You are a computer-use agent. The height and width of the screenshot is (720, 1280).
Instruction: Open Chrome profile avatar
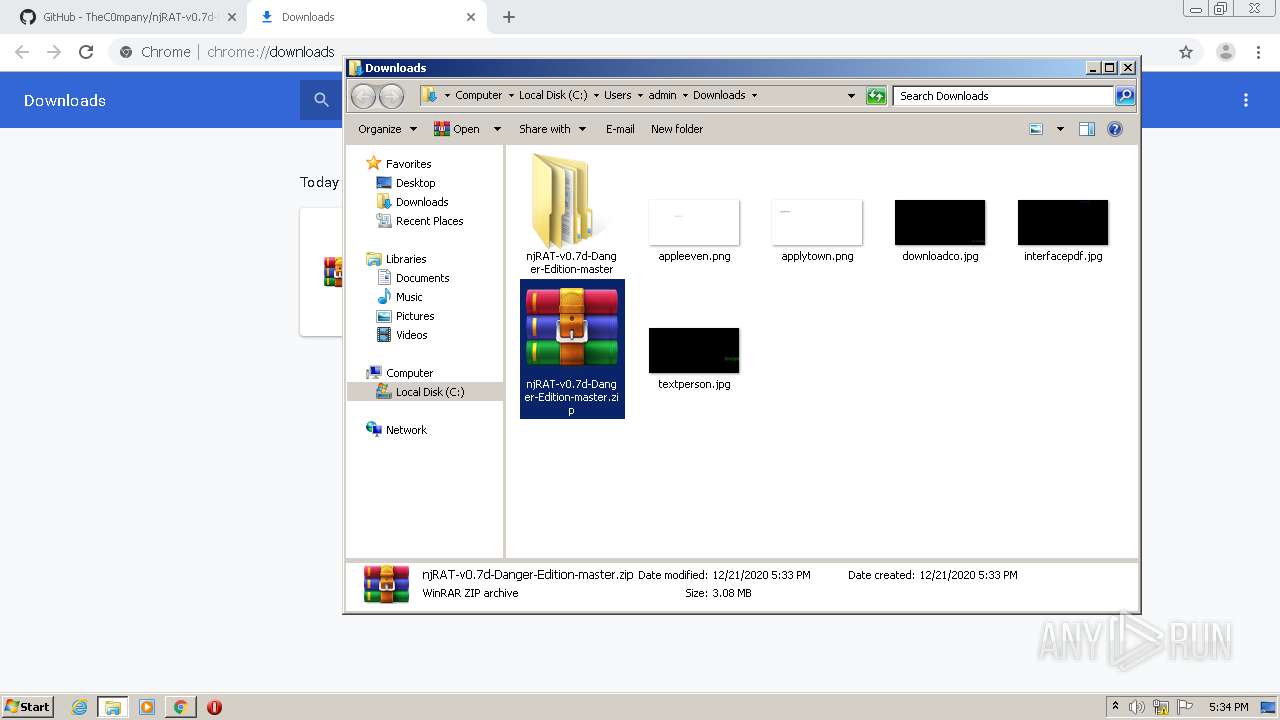(x=1226, y=52)
